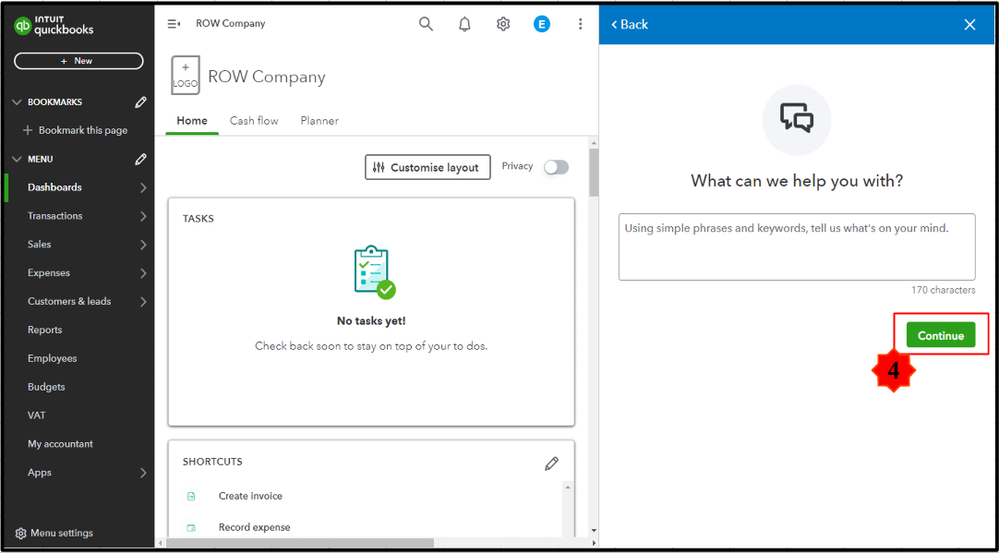Viewport: 999px width, 553px height.
Task: Collapse the BOOKMARKS section
Action: point(16,102)
